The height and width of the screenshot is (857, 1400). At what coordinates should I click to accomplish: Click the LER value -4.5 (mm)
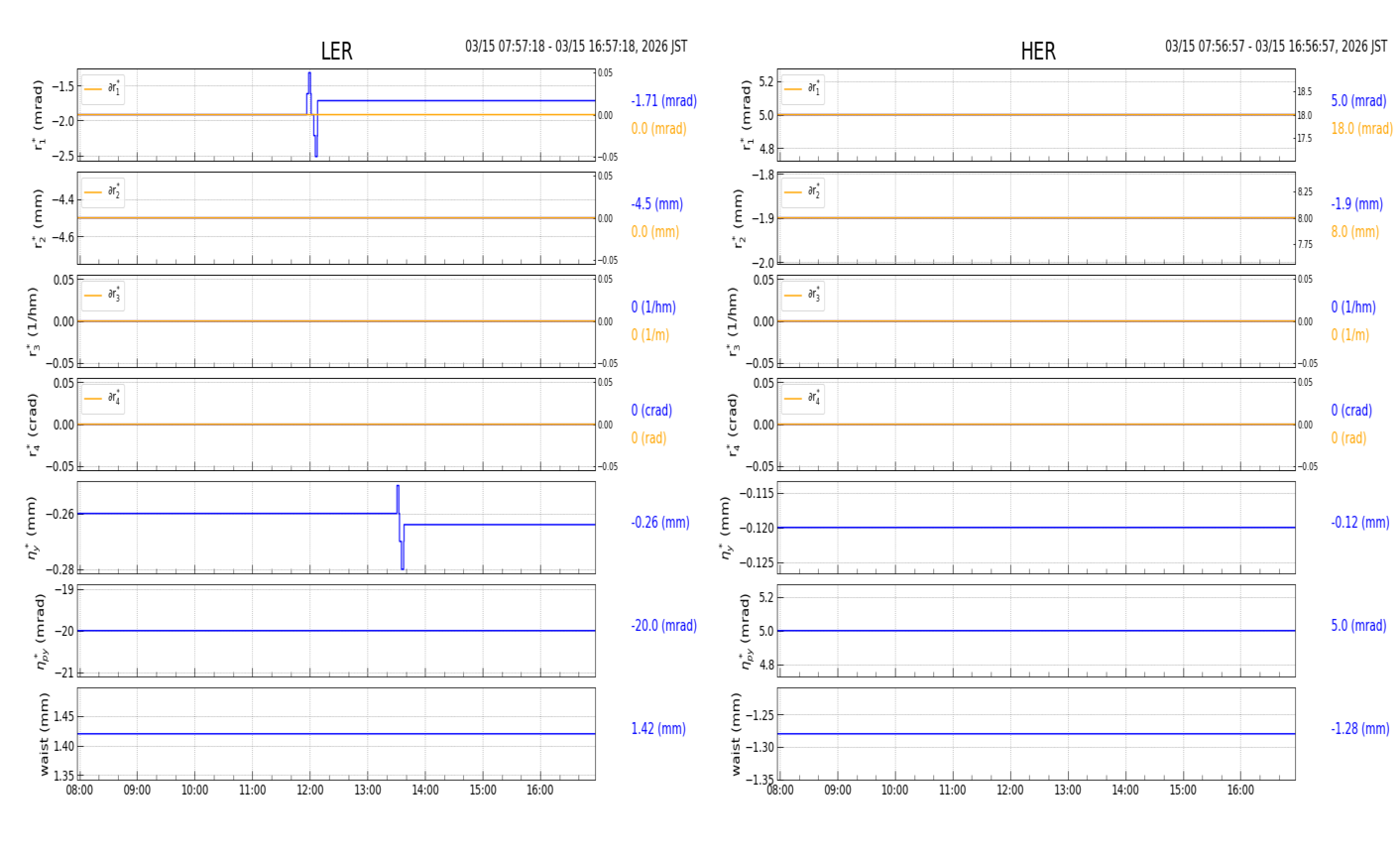tap(656, 204)
